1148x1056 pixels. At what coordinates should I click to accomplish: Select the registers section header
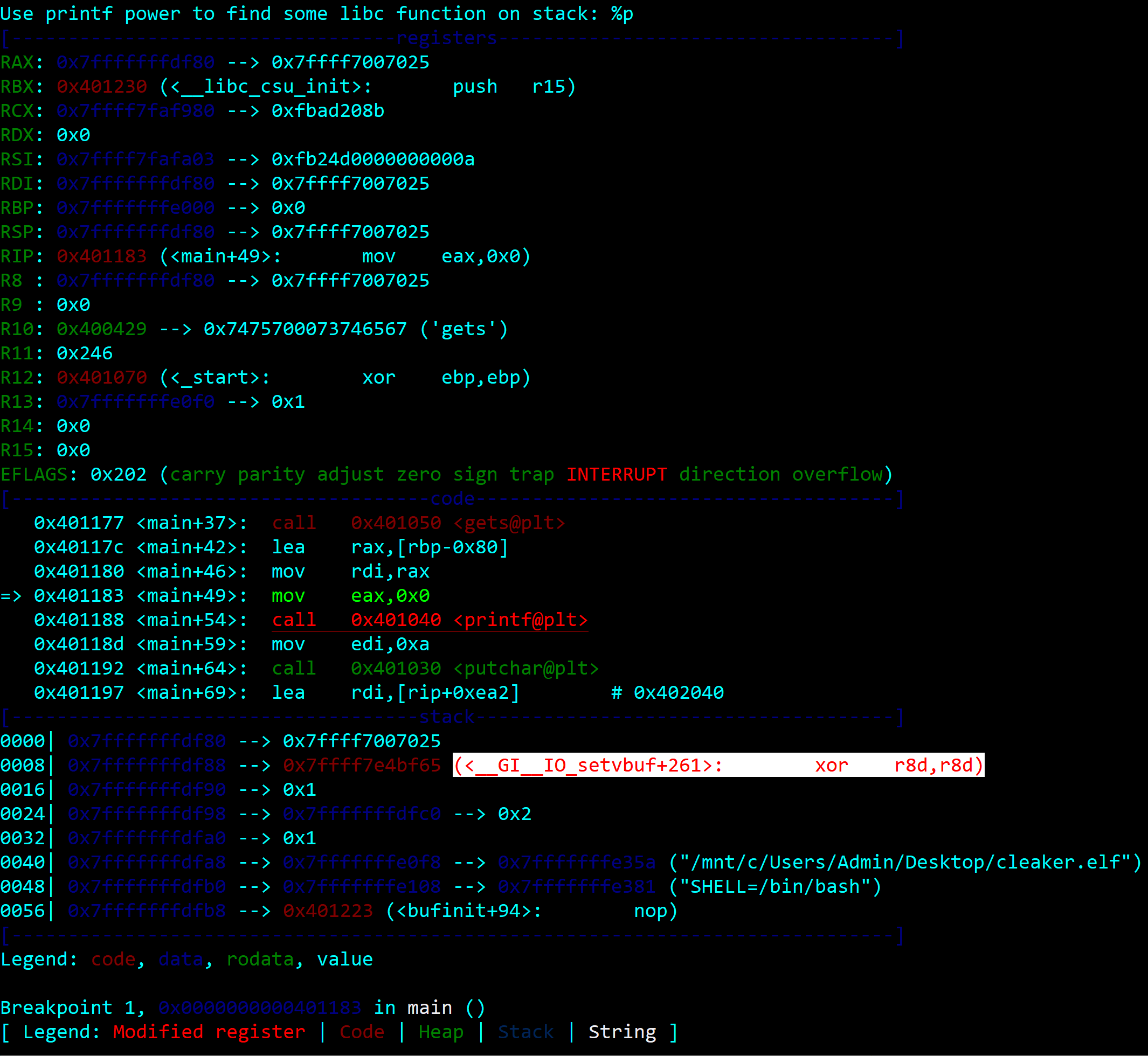click(448, 38)
